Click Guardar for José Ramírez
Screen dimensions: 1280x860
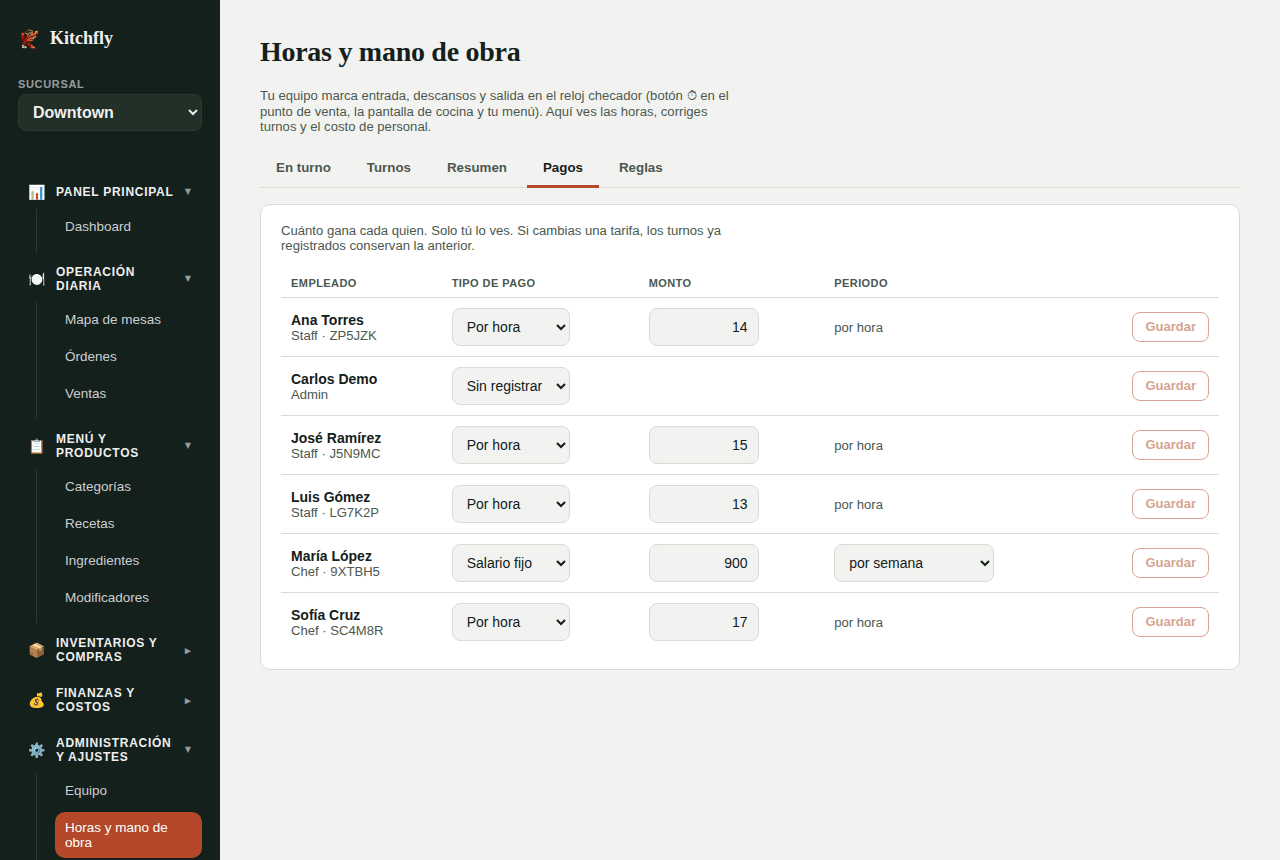pos(1170,445)
